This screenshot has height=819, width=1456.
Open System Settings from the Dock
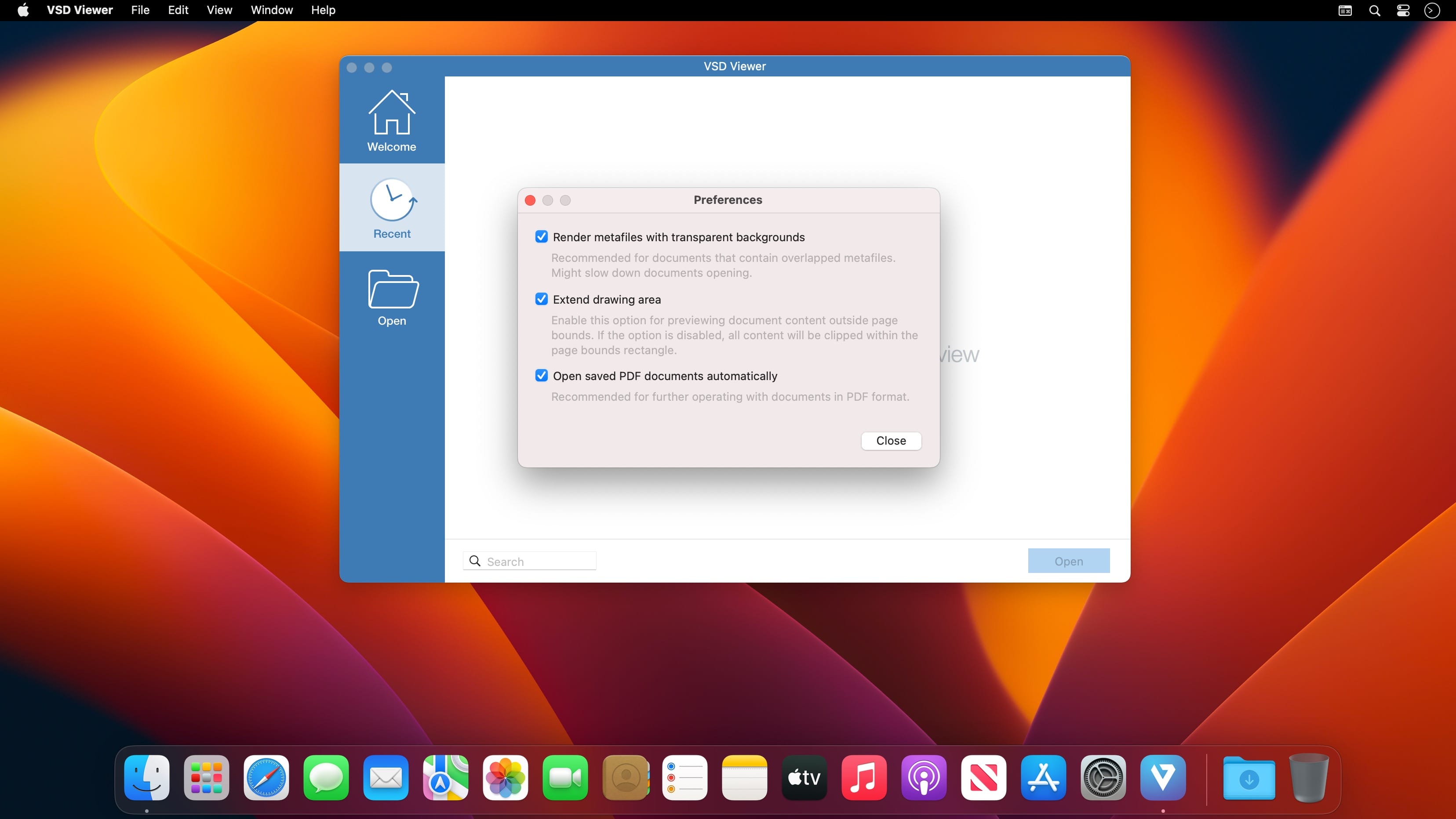coord(1103,778)
